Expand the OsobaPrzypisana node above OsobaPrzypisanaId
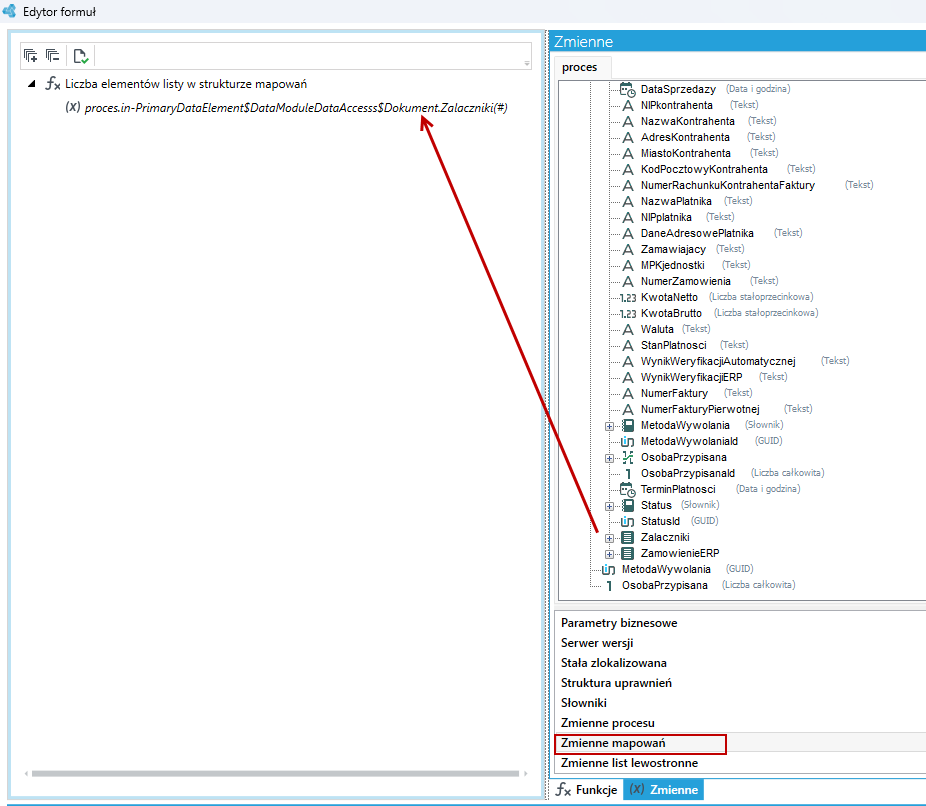This screenshot has width=926, height=806. pyautogui.click(x=609, y=458)
